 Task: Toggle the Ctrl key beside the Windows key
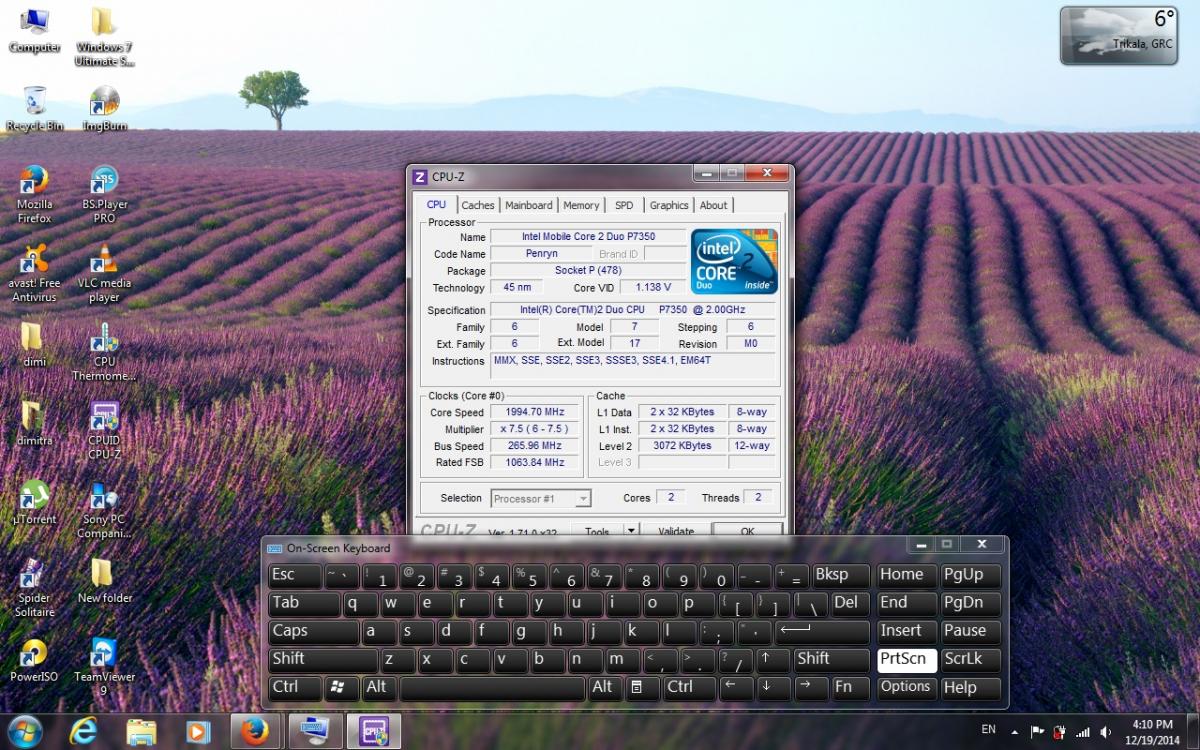pyautogui.click(x=295, y=687)
